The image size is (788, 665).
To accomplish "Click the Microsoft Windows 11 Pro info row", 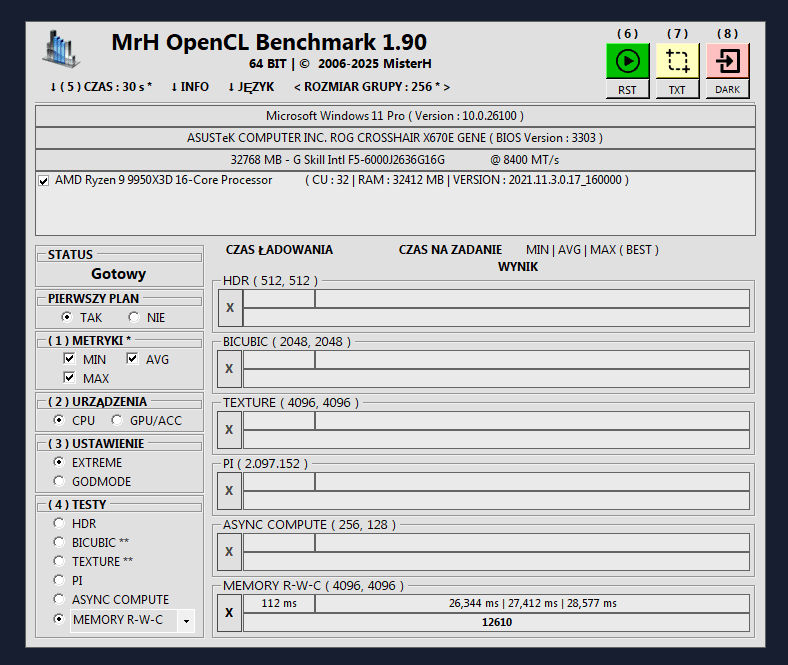I will pos(395,116).
